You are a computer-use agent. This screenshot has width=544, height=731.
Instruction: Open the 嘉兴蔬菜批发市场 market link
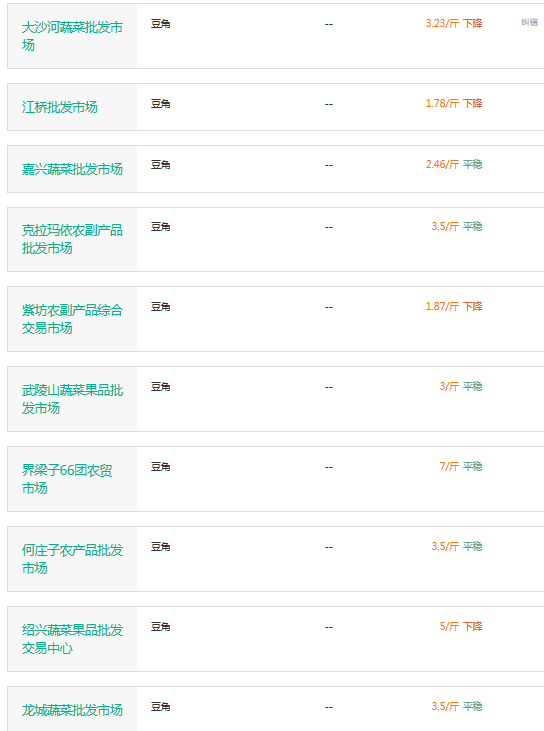tap(72, 169)
